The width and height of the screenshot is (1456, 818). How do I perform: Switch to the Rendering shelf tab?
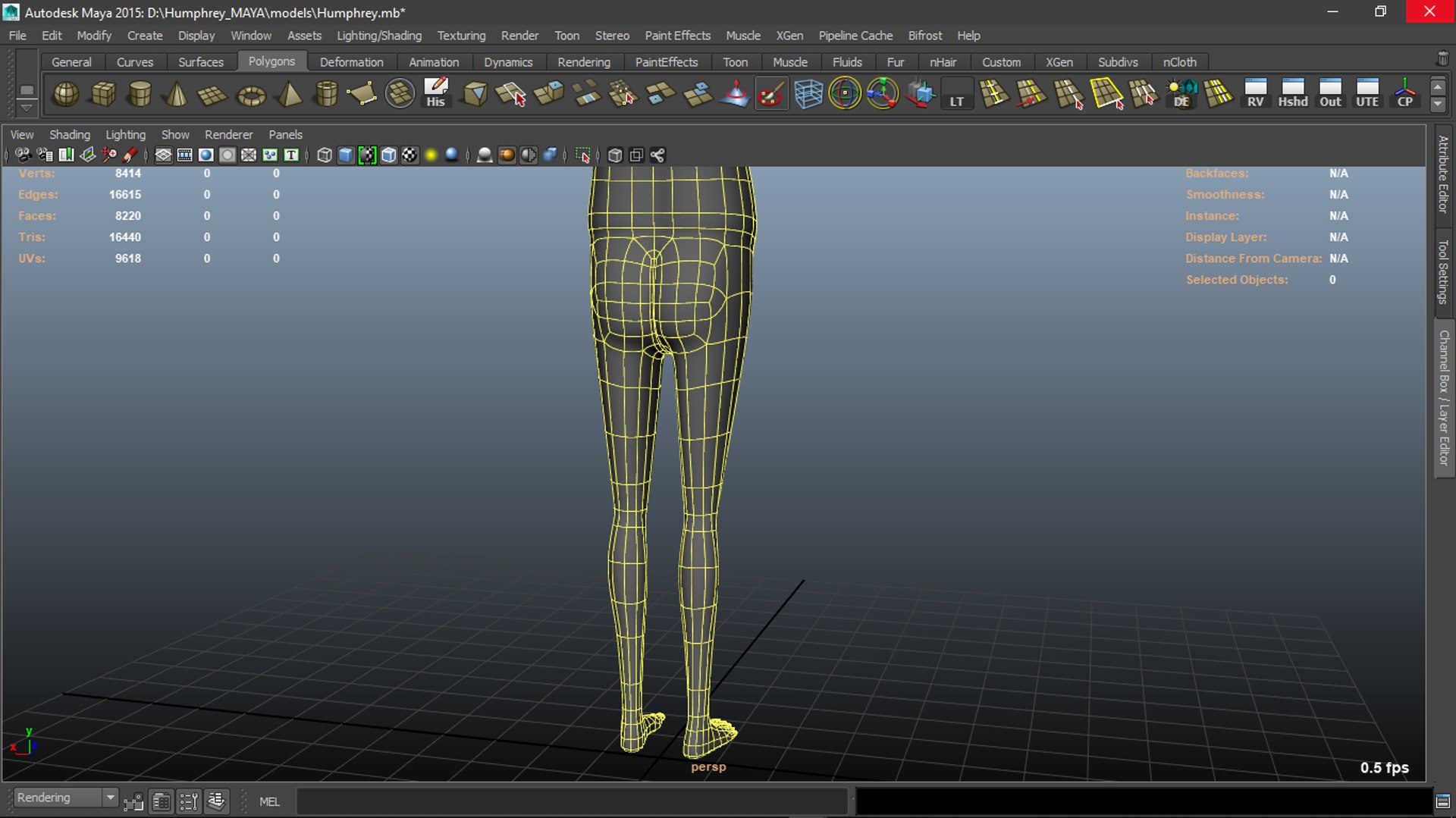coord(583,62)
